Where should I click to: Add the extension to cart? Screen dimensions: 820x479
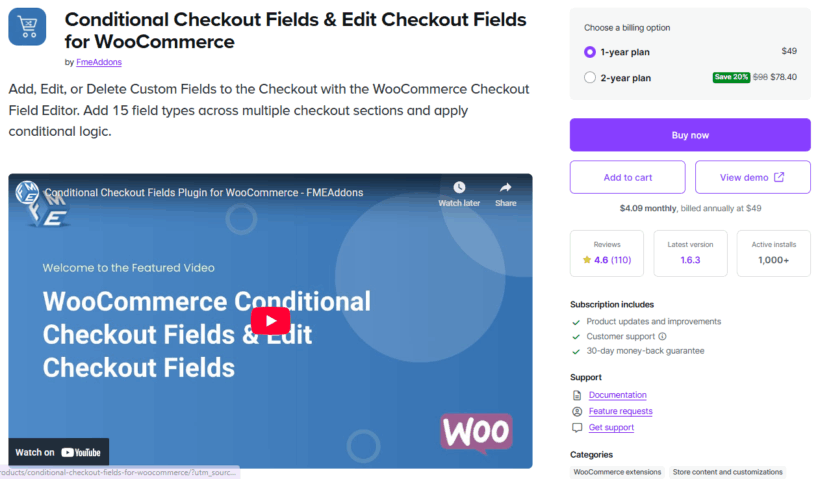coord(627,177)
